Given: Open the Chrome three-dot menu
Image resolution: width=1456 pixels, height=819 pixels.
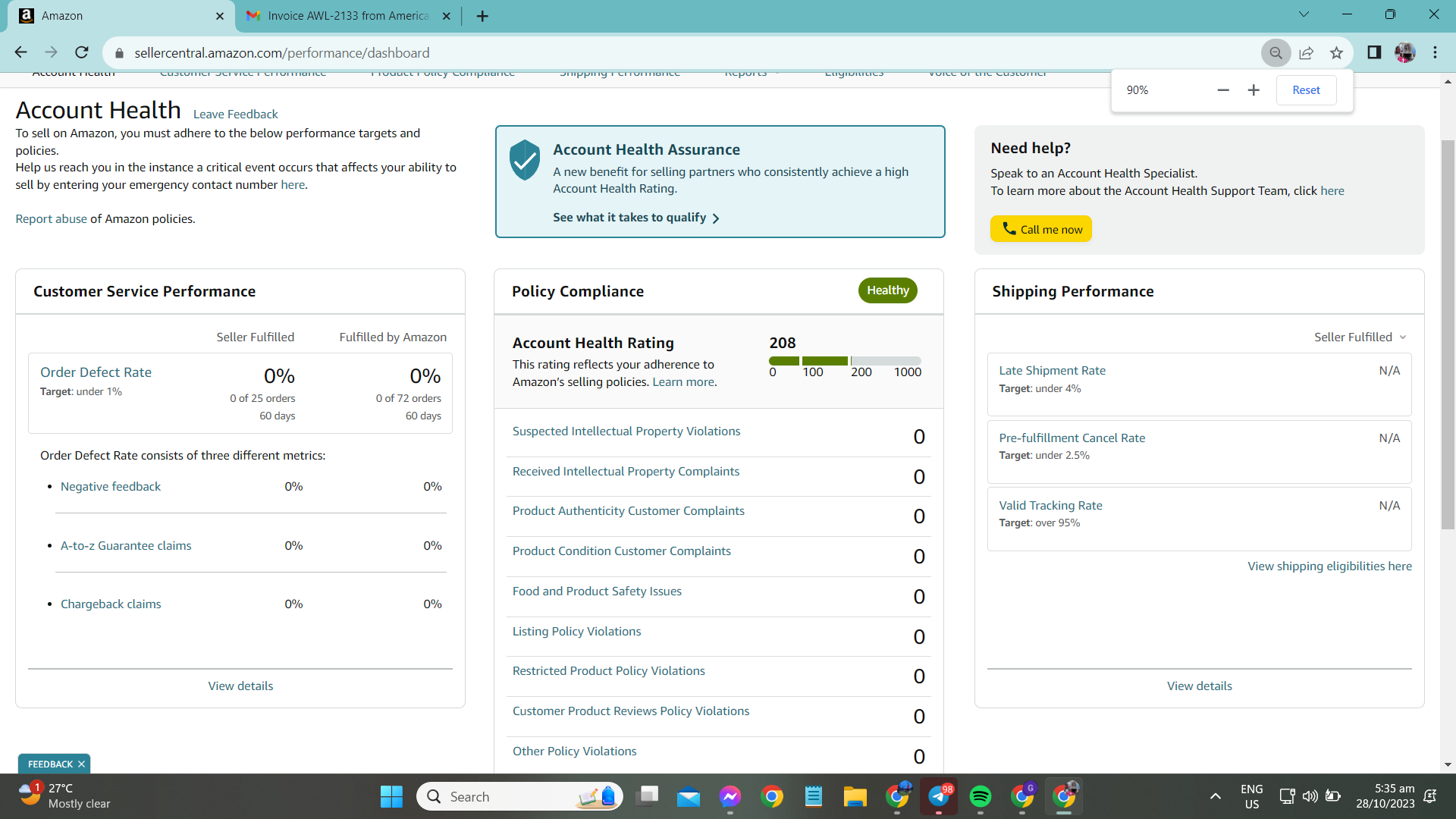Looking at the screenshot, I should pos(1435,52).
